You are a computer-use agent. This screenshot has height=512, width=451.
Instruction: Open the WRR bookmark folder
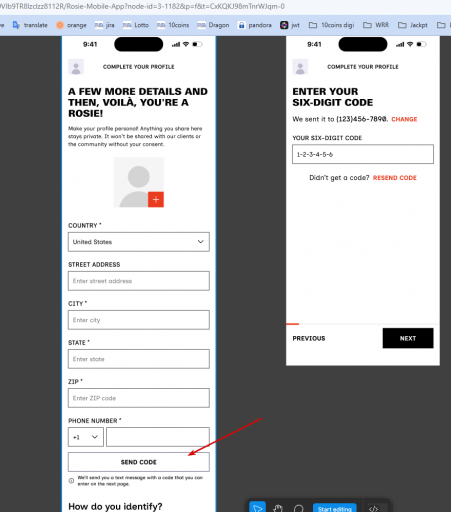coord(376,25)
